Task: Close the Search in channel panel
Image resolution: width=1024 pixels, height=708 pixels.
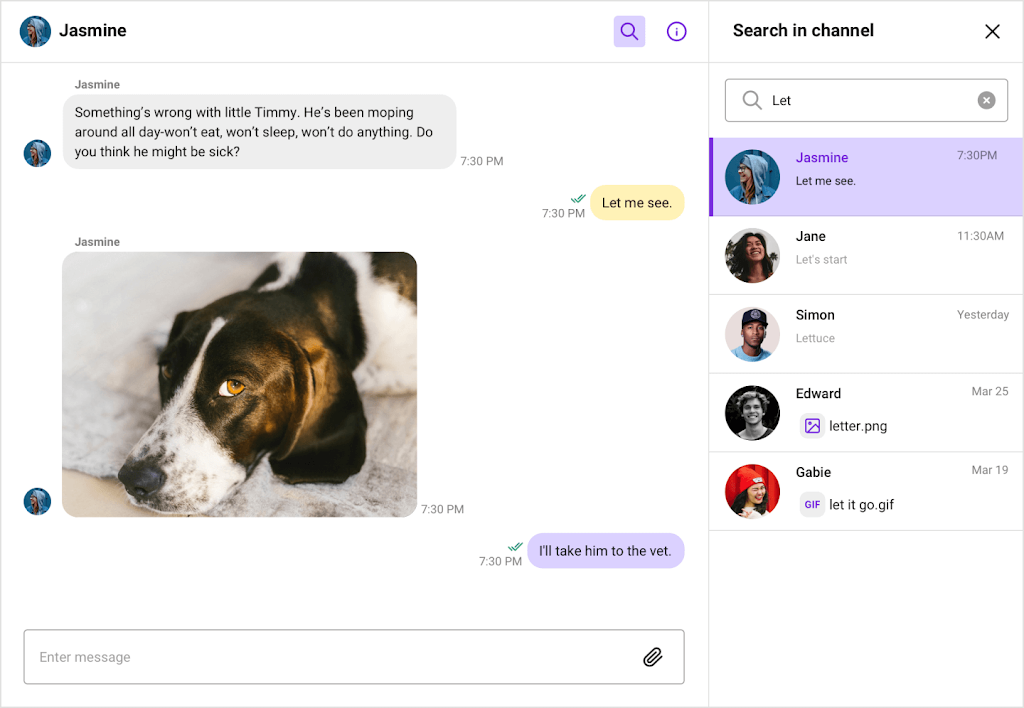Action: (992, 31)
